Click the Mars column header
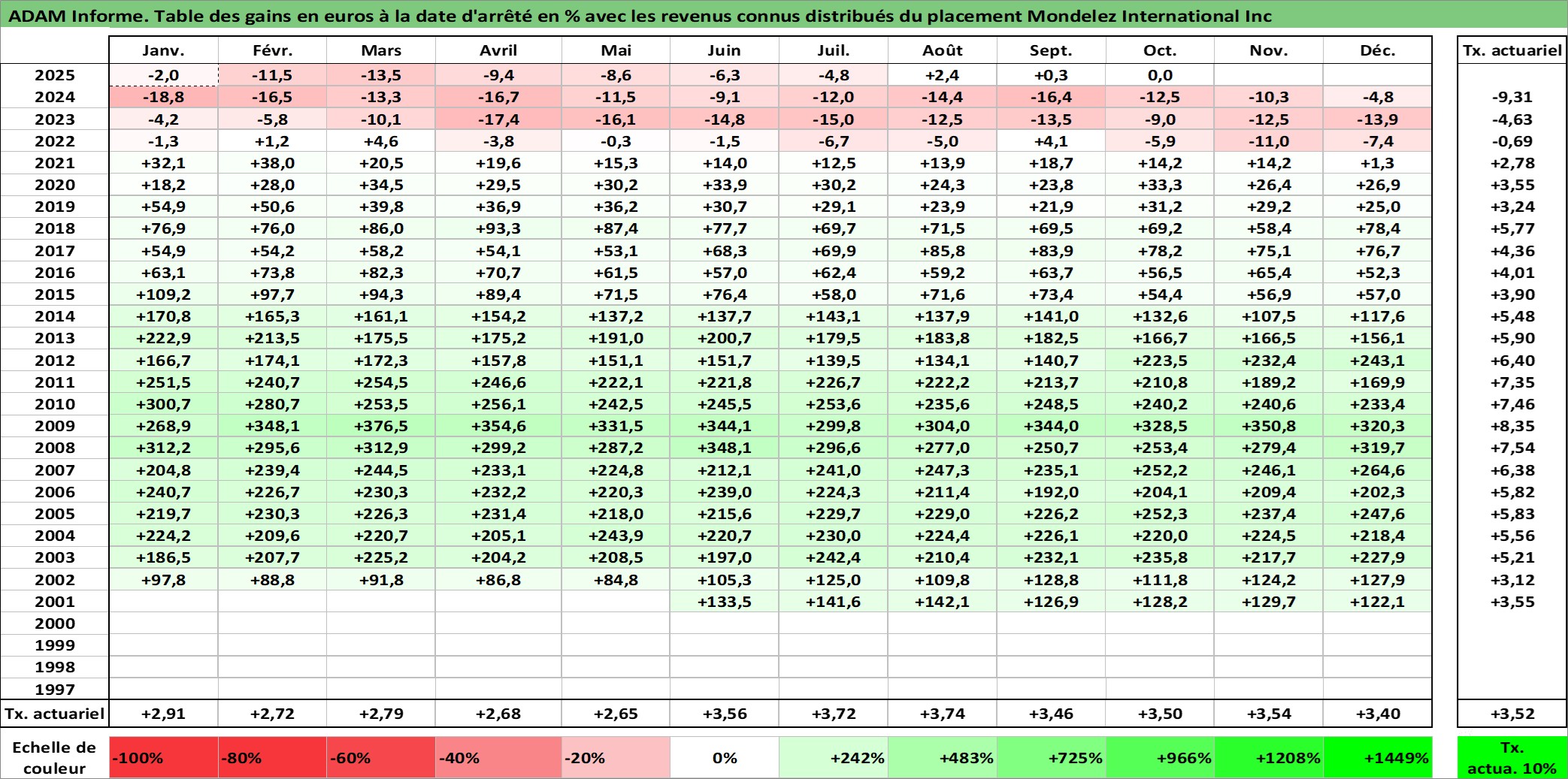Viewport: 1568px width, 779px height. pos(381,50)
